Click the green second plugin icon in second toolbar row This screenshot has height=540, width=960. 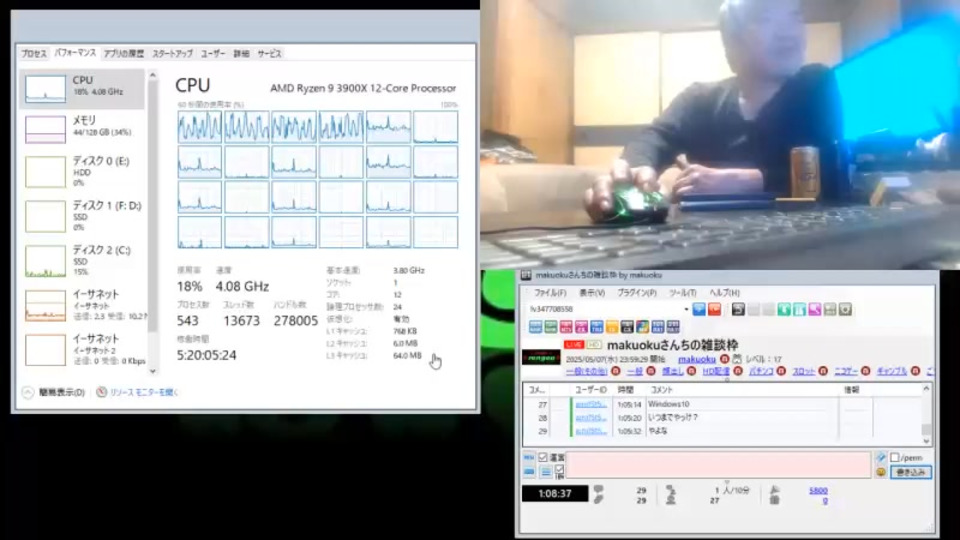pos(551,327)
